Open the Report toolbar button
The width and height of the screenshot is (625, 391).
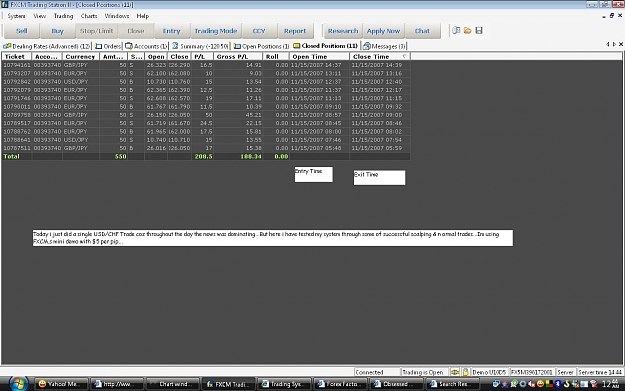[295, 31]
